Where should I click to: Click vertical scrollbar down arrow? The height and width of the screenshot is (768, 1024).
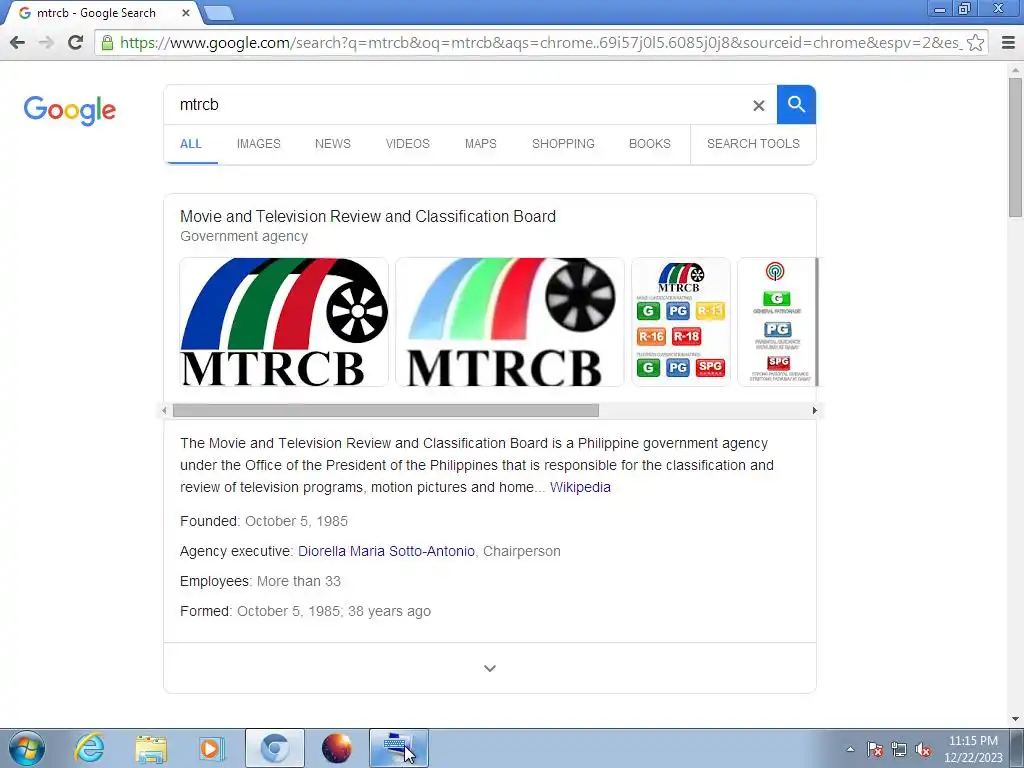1015,719
